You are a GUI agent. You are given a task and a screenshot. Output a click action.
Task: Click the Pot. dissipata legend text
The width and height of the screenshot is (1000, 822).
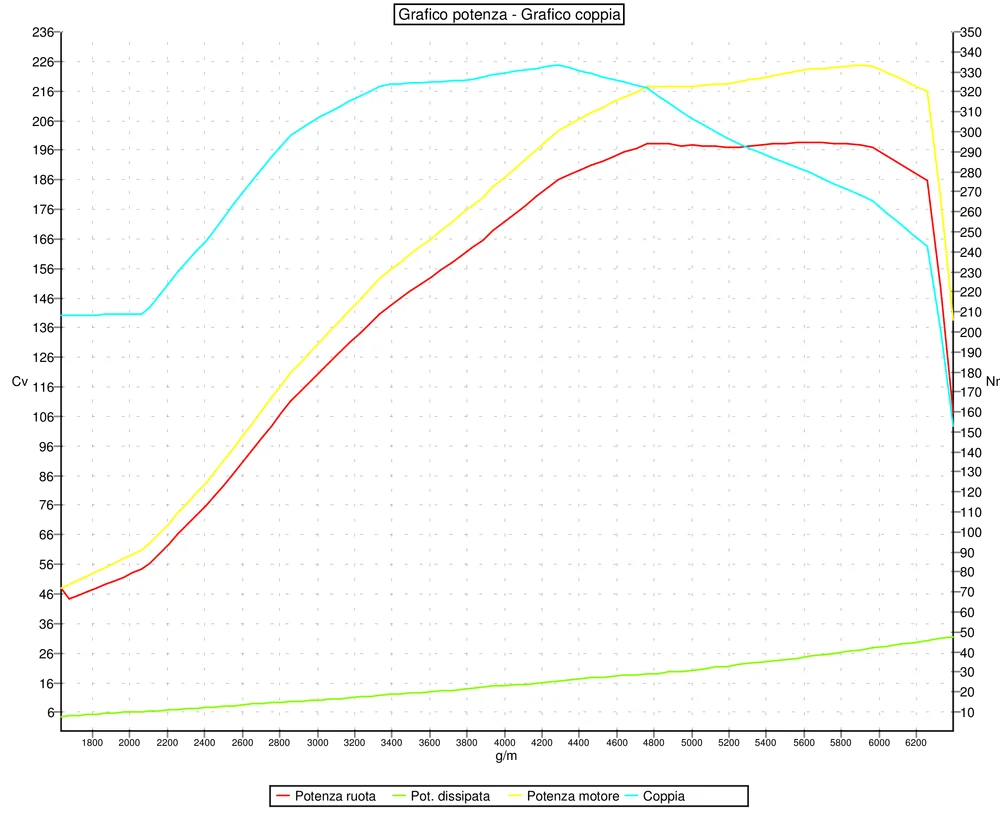tap(450, 797)
